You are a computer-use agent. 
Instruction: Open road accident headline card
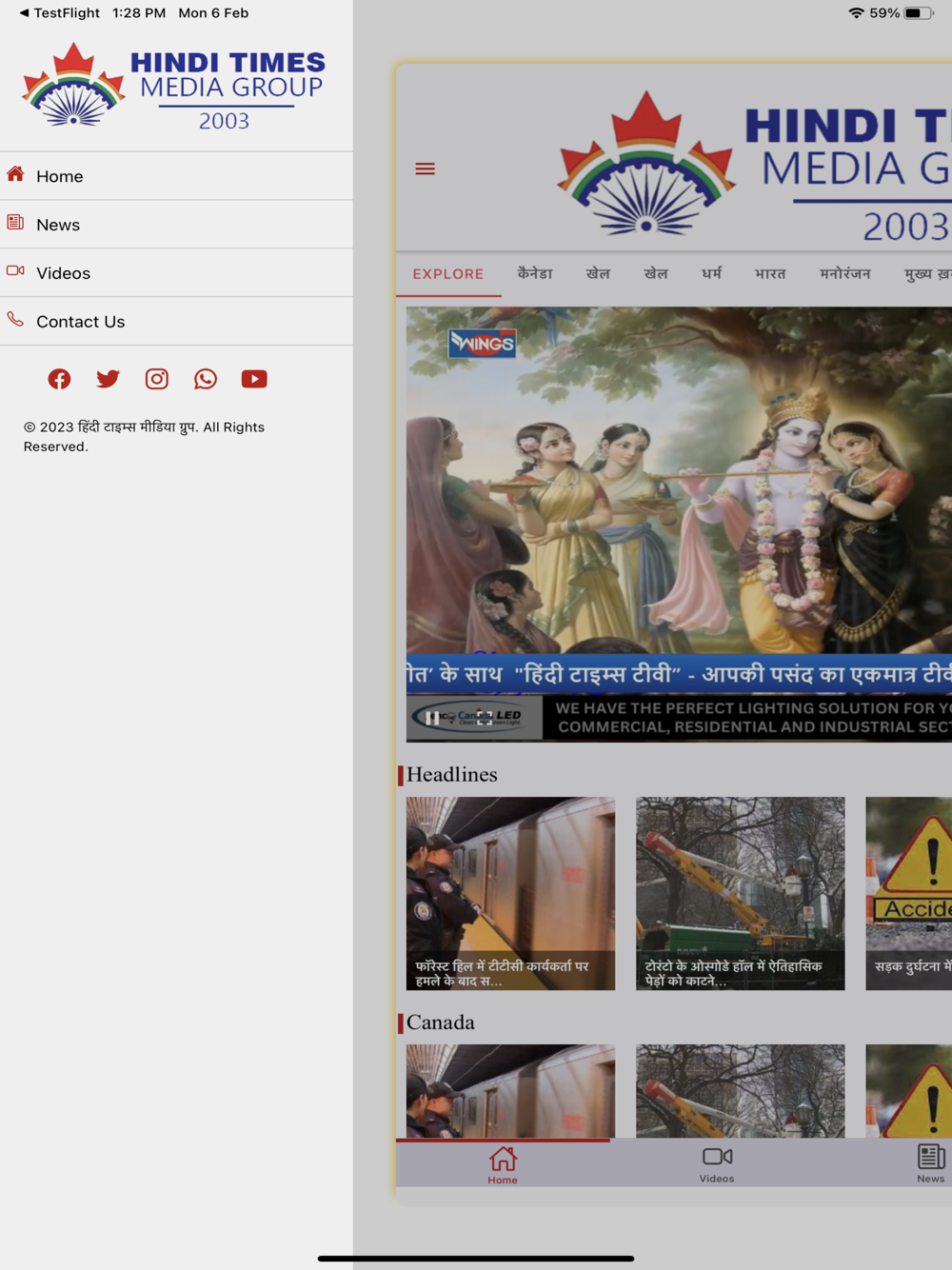[909, 893]
